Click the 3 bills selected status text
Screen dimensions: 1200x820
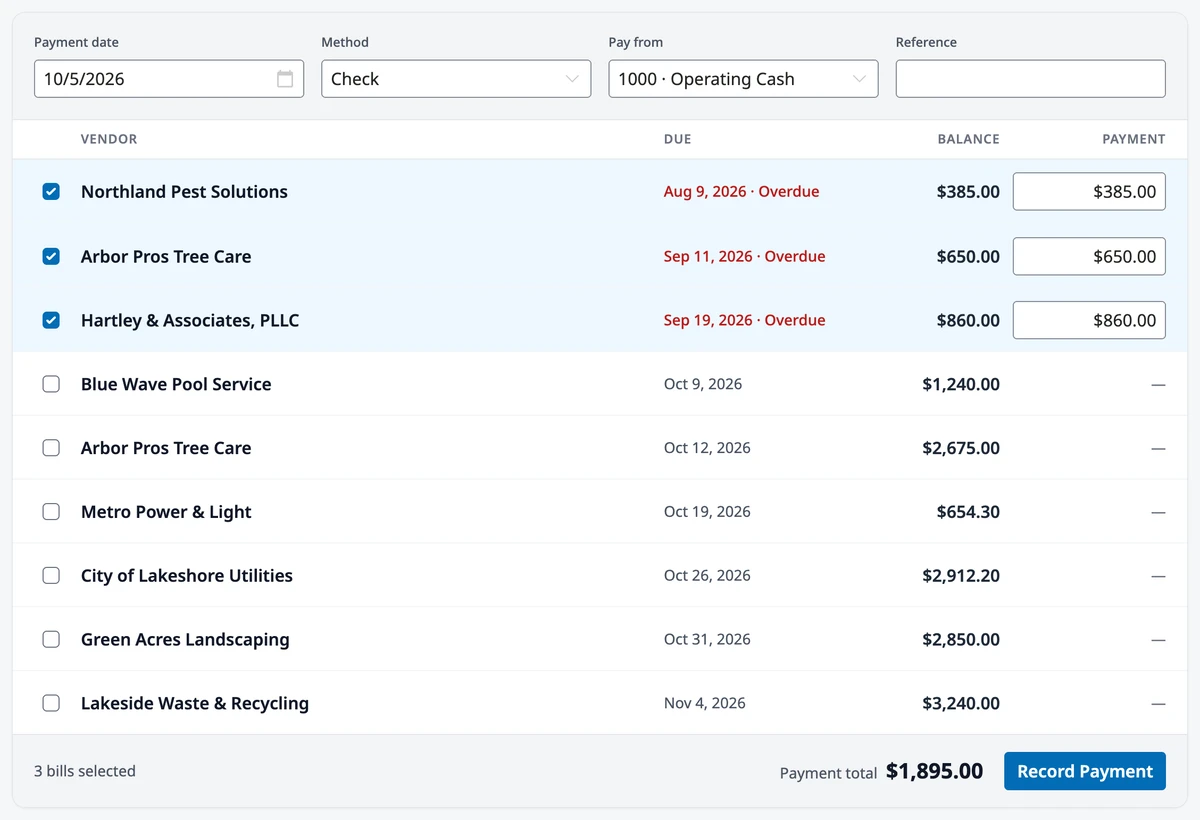point(85,771)
